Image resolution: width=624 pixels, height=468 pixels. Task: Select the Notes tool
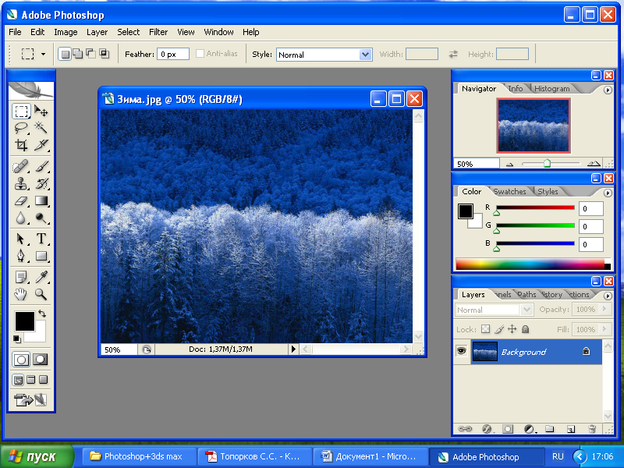tap(21, 277)
